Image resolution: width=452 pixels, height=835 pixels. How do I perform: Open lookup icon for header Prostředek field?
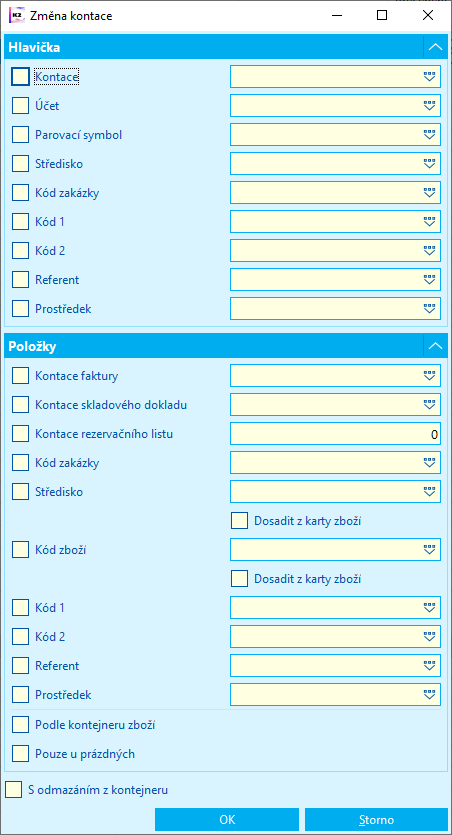tap(430, 308)
